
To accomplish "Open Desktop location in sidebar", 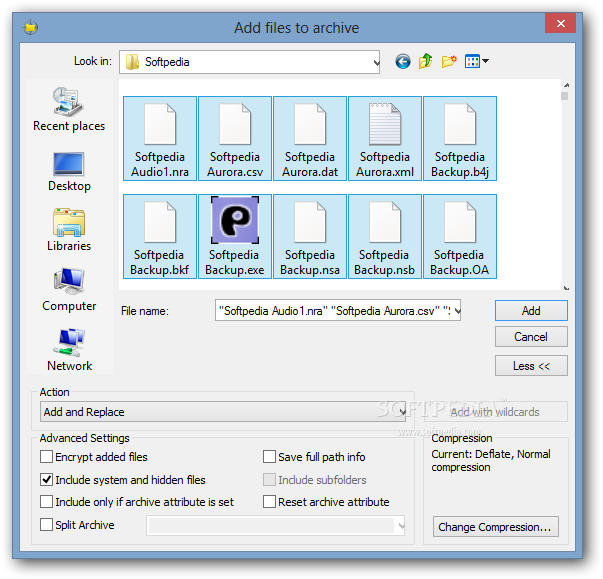I will point(69,171).
